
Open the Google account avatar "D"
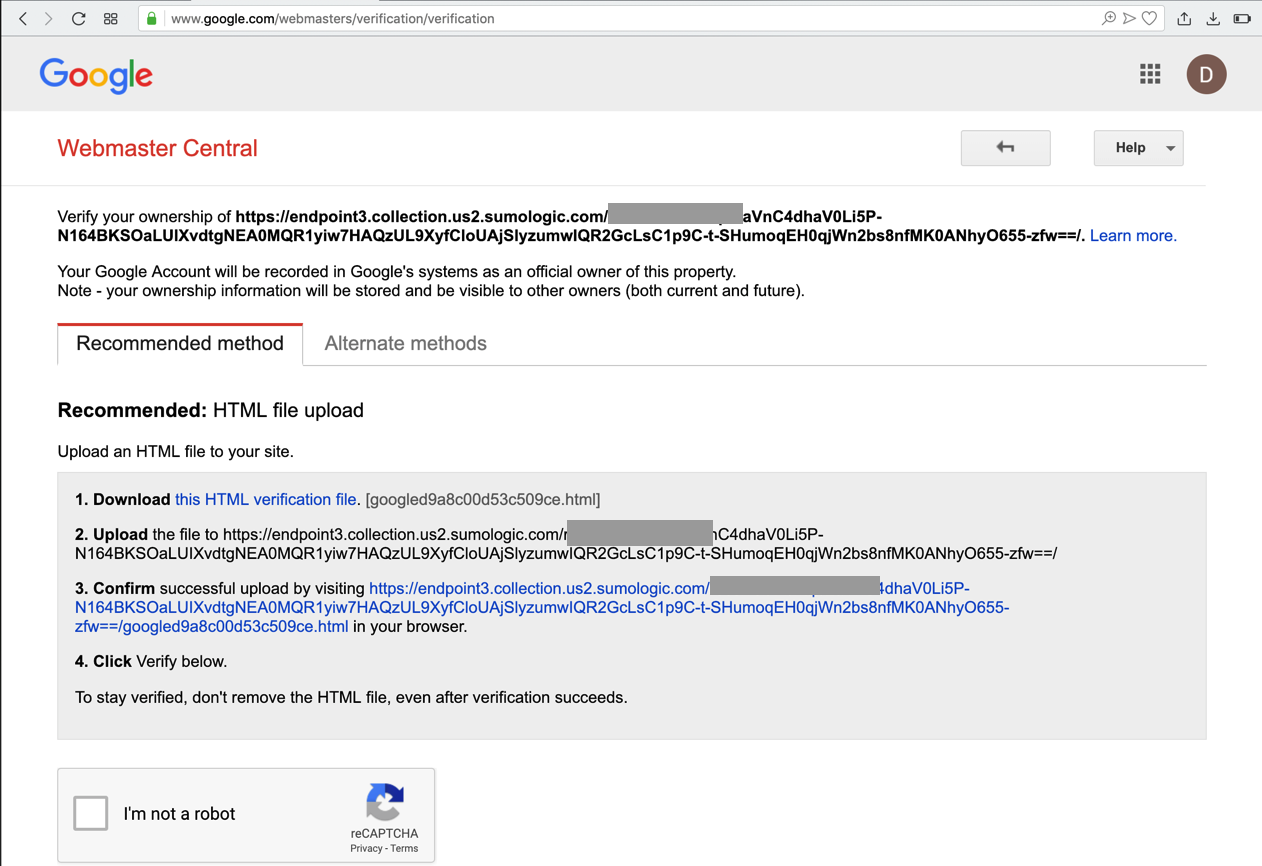1206,74
